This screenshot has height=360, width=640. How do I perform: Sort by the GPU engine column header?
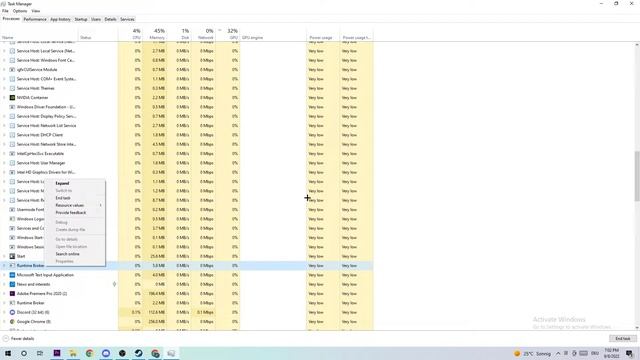[x=273, y=34]
